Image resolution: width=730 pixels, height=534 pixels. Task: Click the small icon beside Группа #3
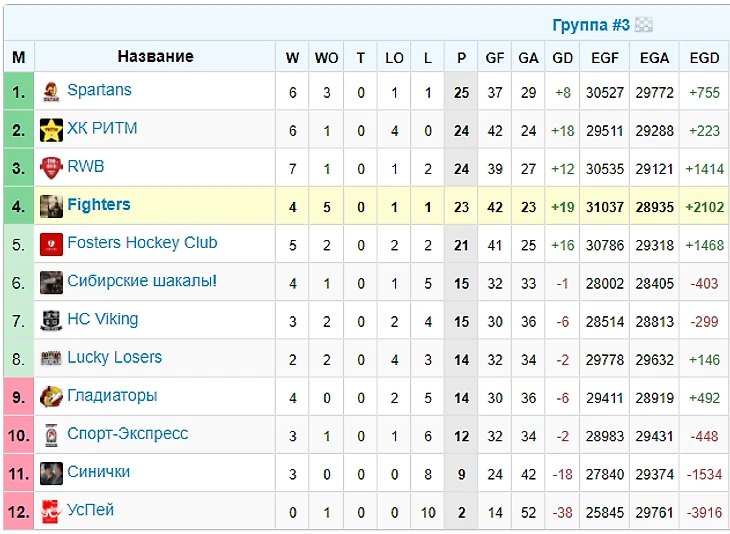(x=644, y=25)
